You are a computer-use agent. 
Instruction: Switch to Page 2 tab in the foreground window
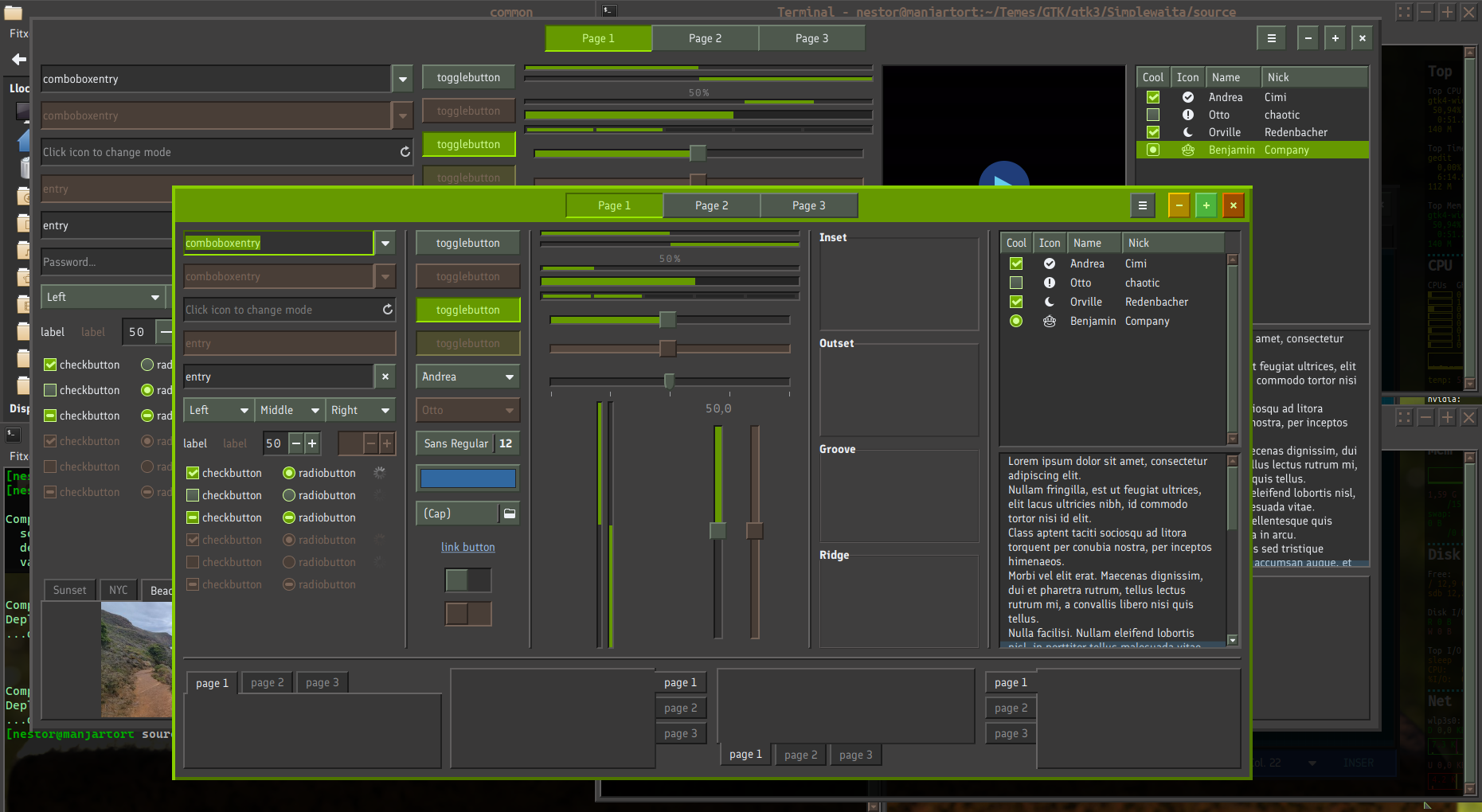(711, 205)
